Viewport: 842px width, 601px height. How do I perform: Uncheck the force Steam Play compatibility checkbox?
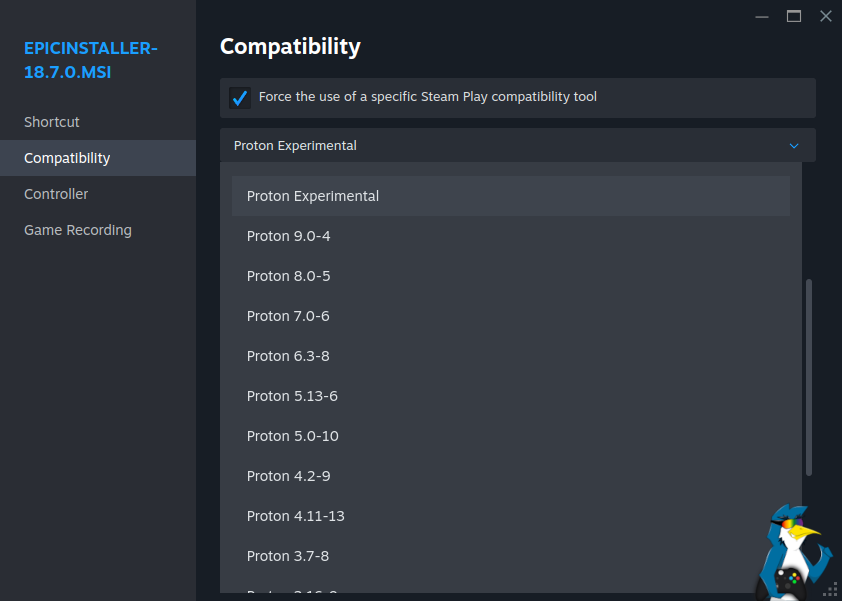240,98
